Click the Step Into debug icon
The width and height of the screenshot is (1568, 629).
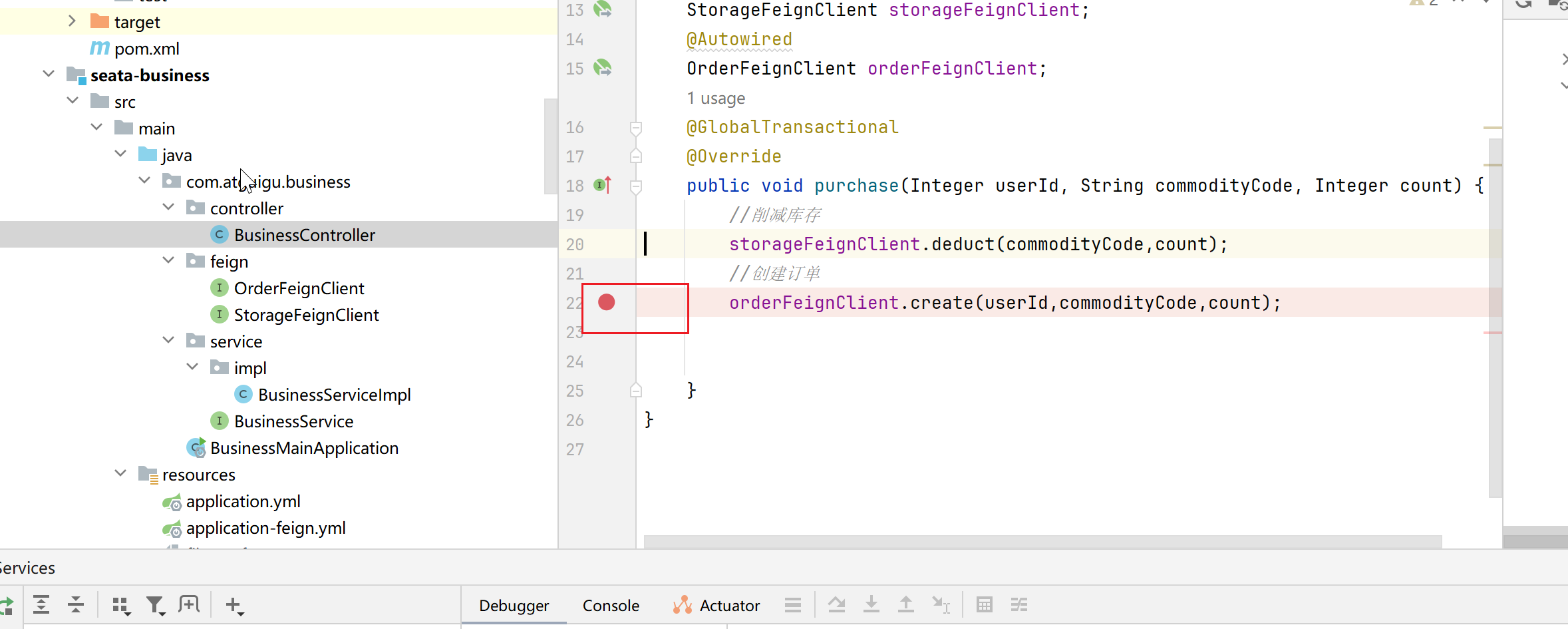click(x=871, y=604)
